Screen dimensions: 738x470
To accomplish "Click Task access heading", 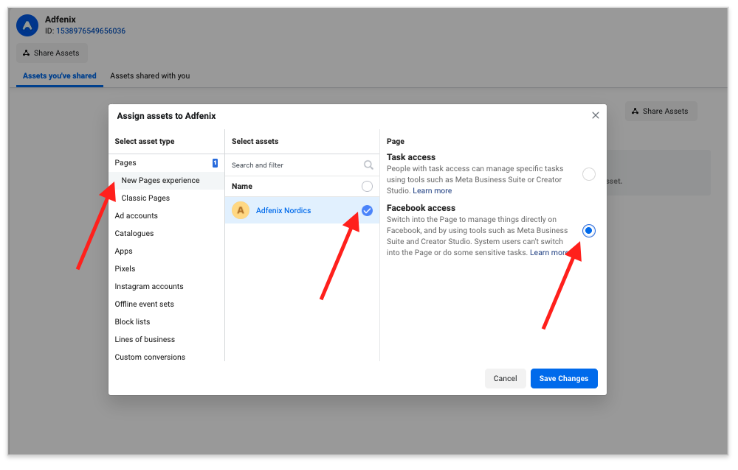I will (411, 157).
